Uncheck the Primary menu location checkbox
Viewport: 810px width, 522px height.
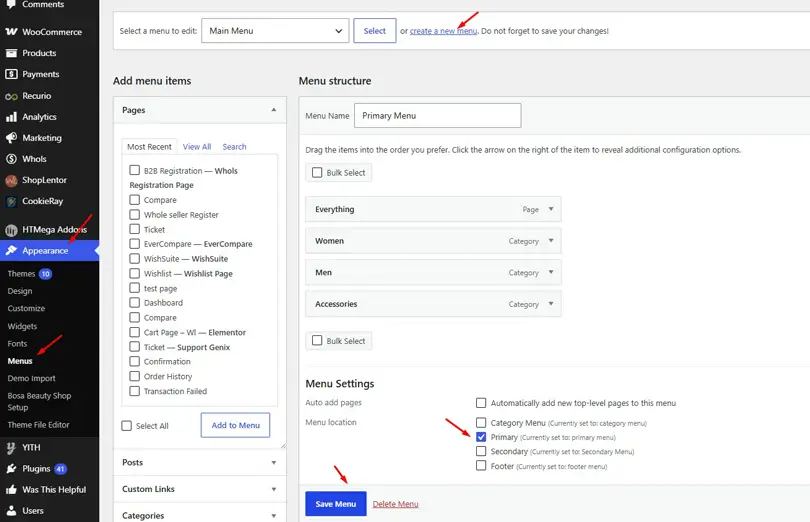(x=481, y=437)
